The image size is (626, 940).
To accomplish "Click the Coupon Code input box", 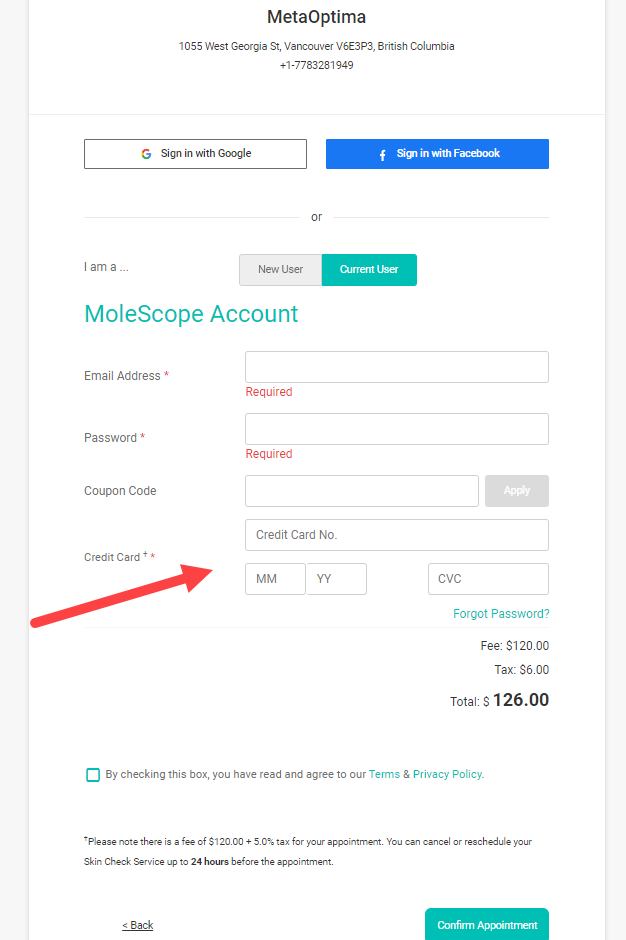I will click(x=362, y=491).
